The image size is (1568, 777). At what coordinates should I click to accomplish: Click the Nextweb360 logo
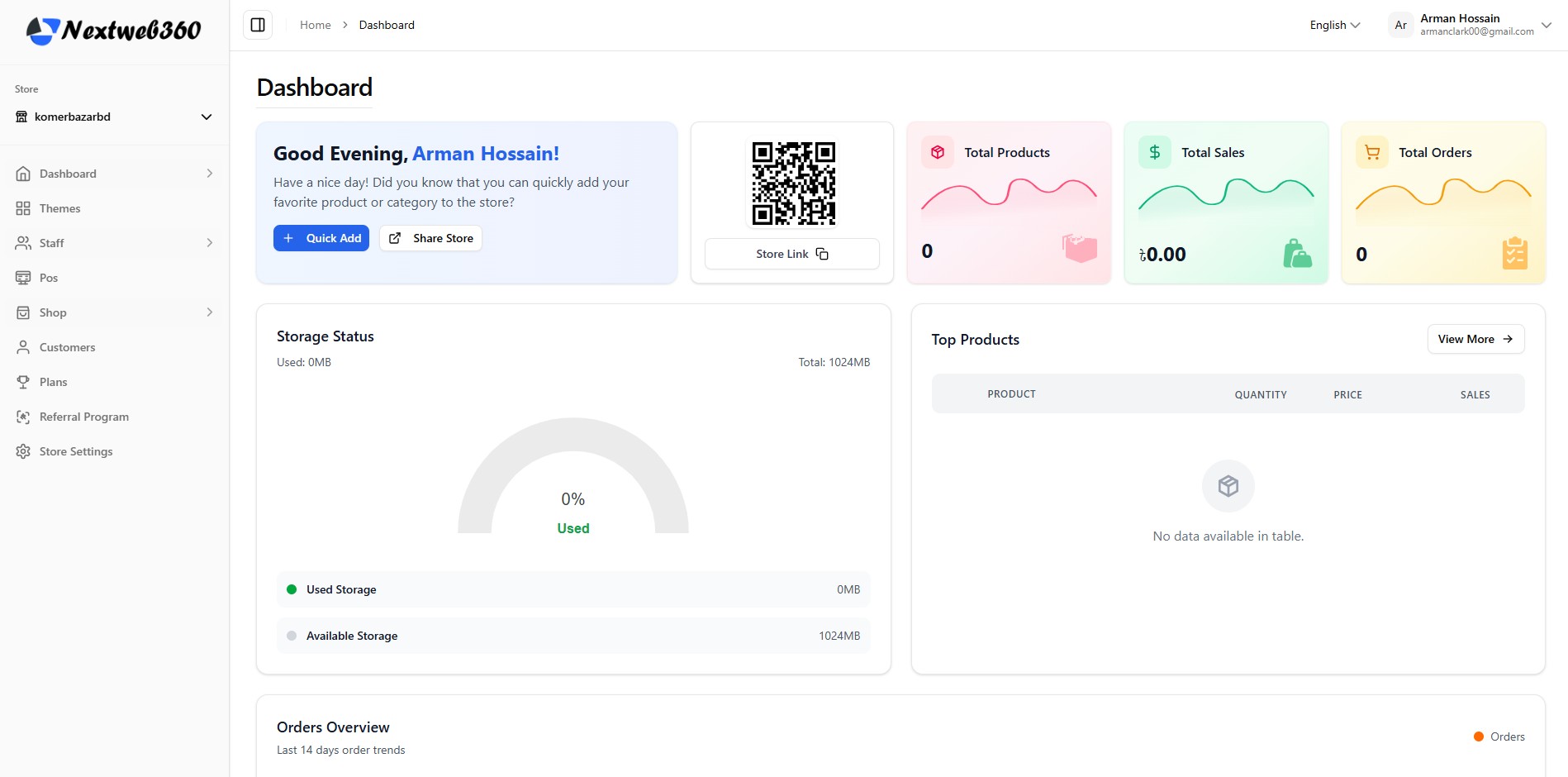pos(114,31)
